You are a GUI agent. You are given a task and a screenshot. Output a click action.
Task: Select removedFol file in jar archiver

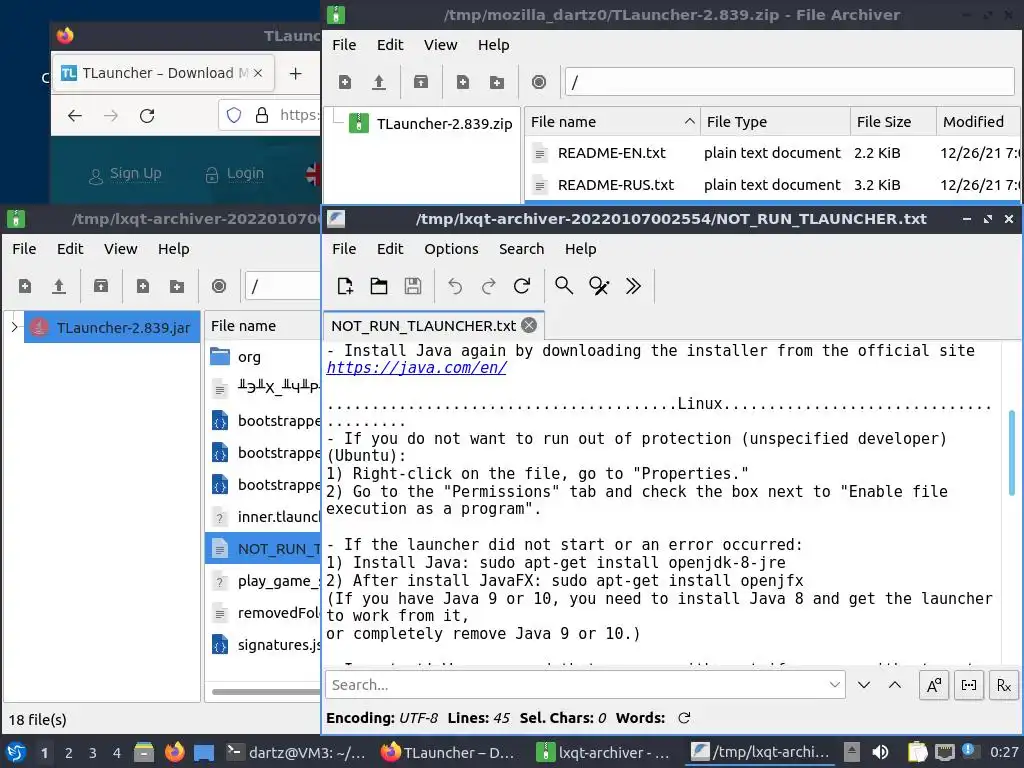pyautogui.click(x=263, y=613)
